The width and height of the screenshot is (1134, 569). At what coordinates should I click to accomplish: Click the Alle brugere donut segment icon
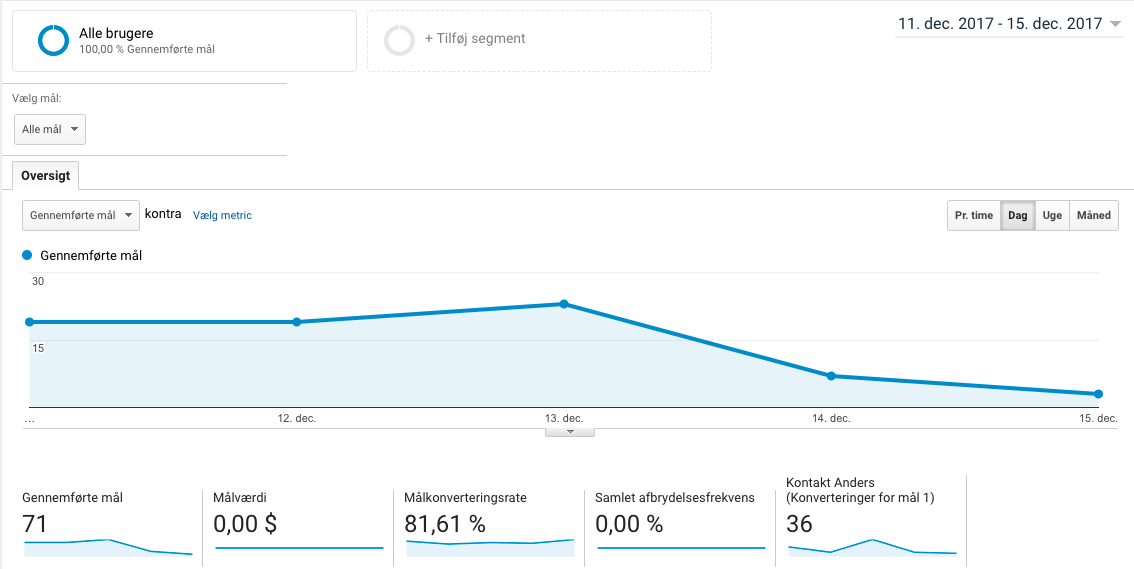52,40
